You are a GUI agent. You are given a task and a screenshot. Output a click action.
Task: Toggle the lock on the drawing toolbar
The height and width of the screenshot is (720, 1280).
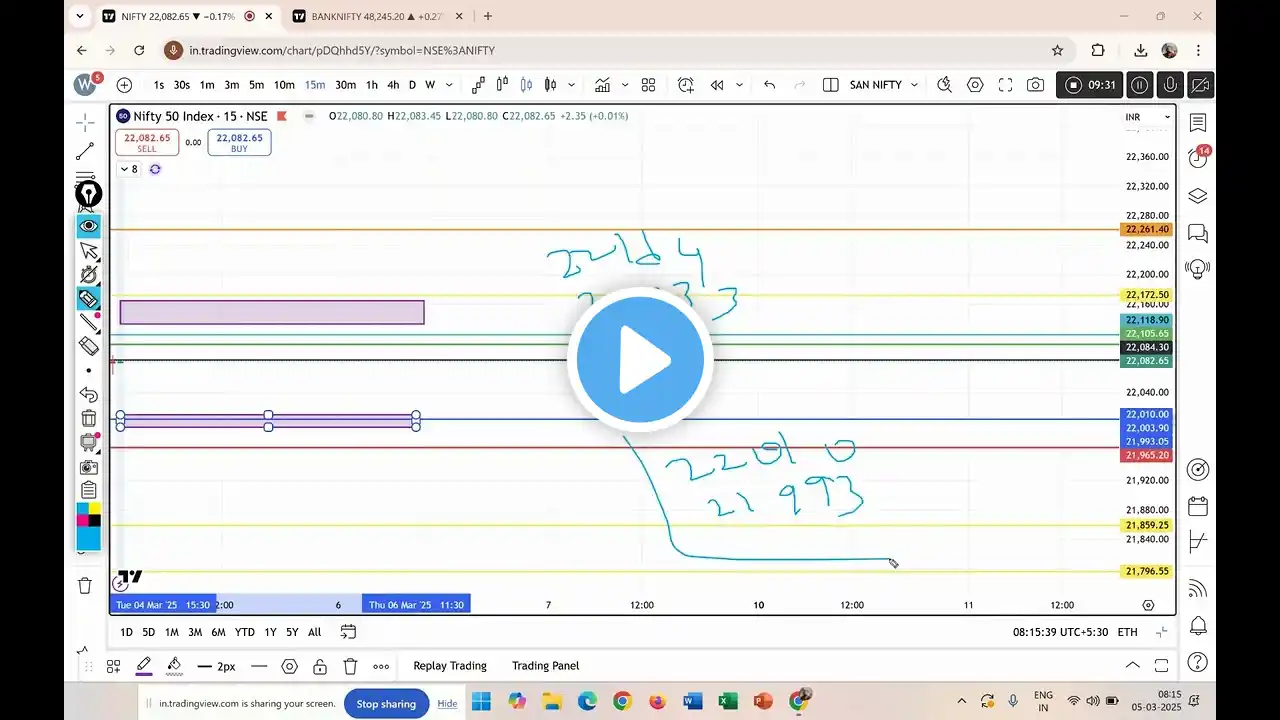click(x=320, y=666)
